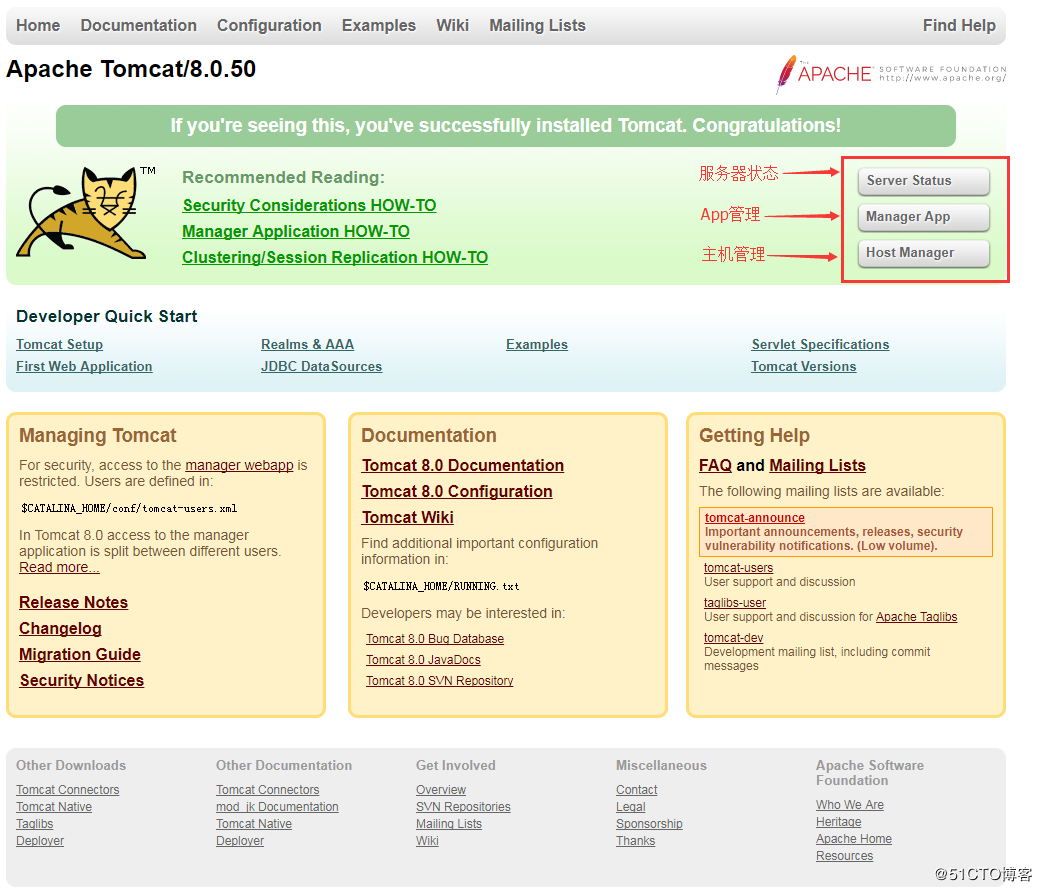Open Examples link under Developer Quick Start
Viewport: 1042px width, 891px height.
[x=536, y=344]
